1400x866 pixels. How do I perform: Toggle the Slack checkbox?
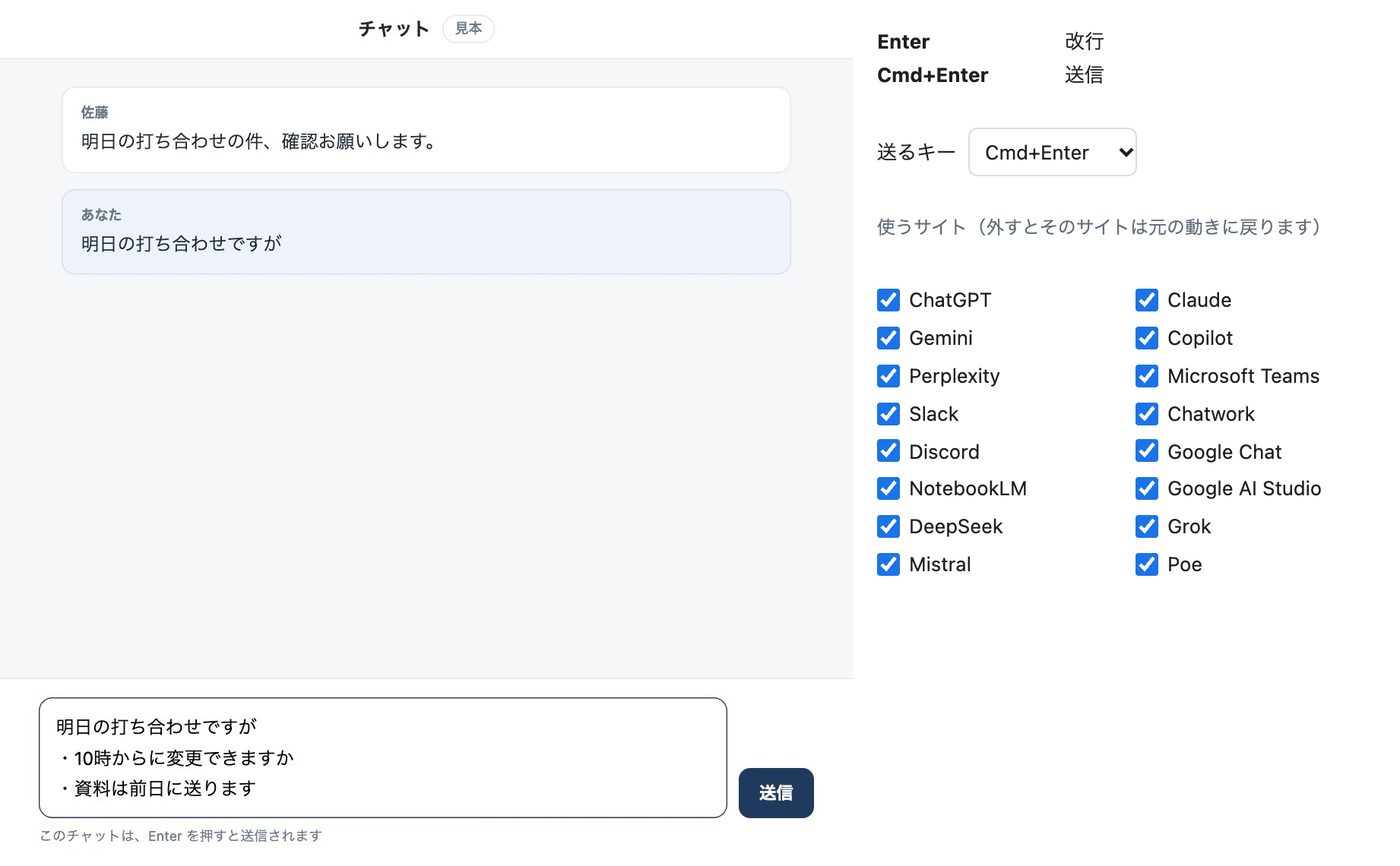tap(888, 413)
